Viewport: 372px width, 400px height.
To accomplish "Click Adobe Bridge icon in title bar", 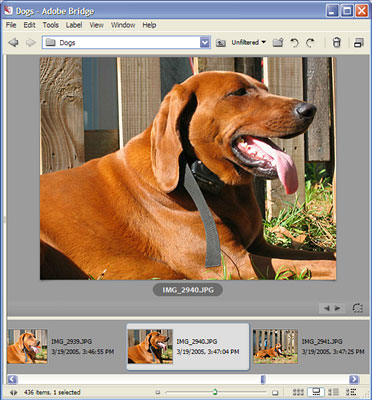I will click(x=8, y=10).
